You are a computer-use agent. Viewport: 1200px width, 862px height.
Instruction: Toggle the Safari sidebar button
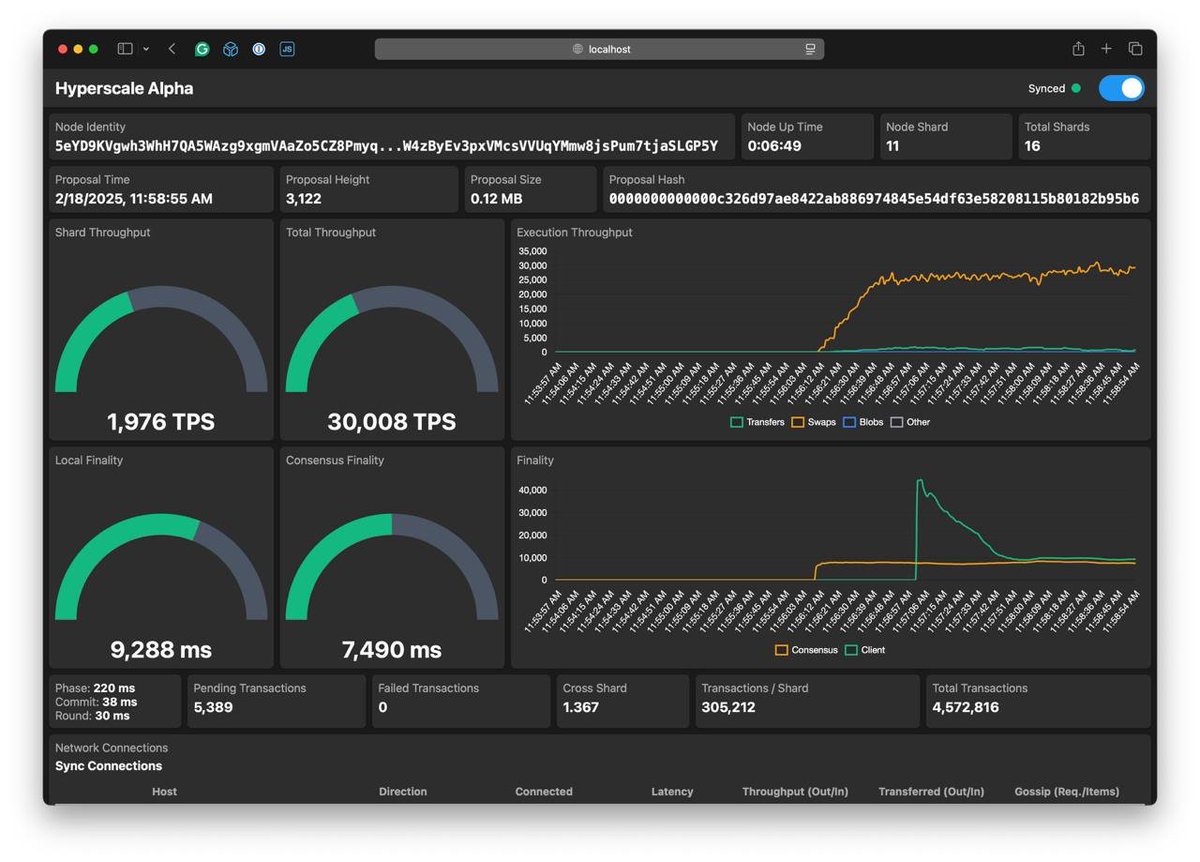125,49
